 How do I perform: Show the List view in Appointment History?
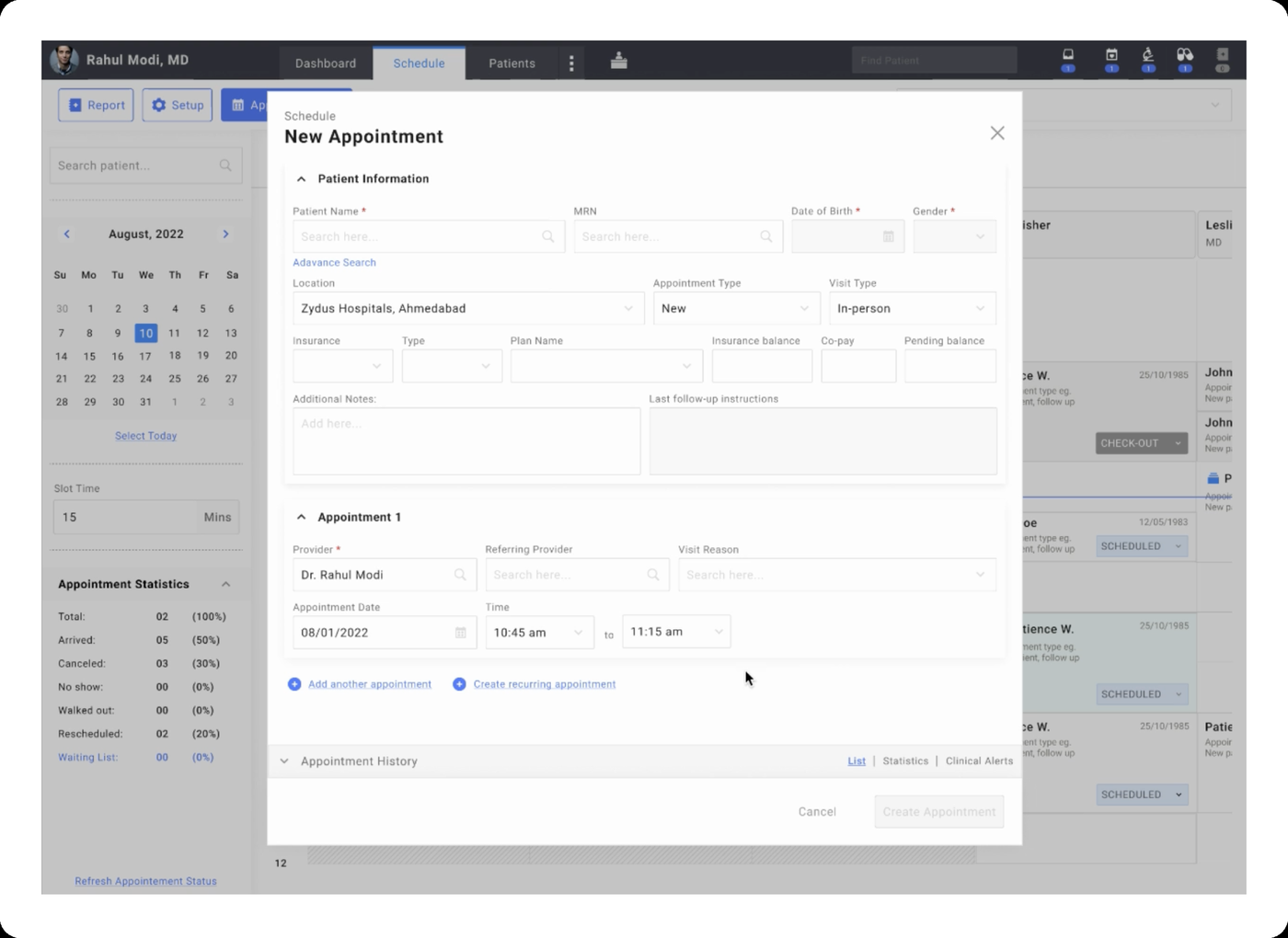point(857,761)
